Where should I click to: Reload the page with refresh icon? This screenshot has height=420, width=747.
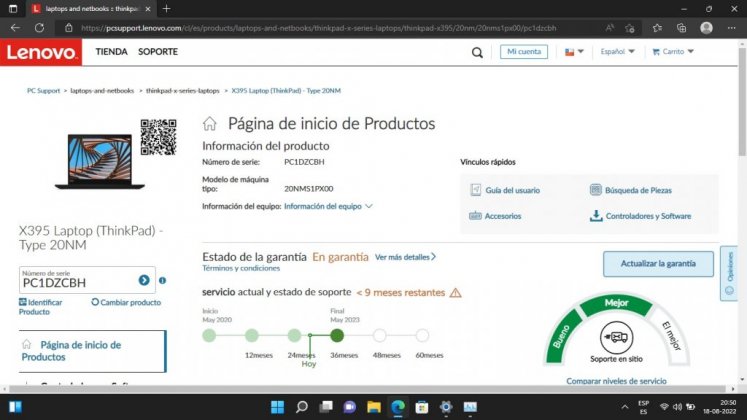tap(40, 28)
